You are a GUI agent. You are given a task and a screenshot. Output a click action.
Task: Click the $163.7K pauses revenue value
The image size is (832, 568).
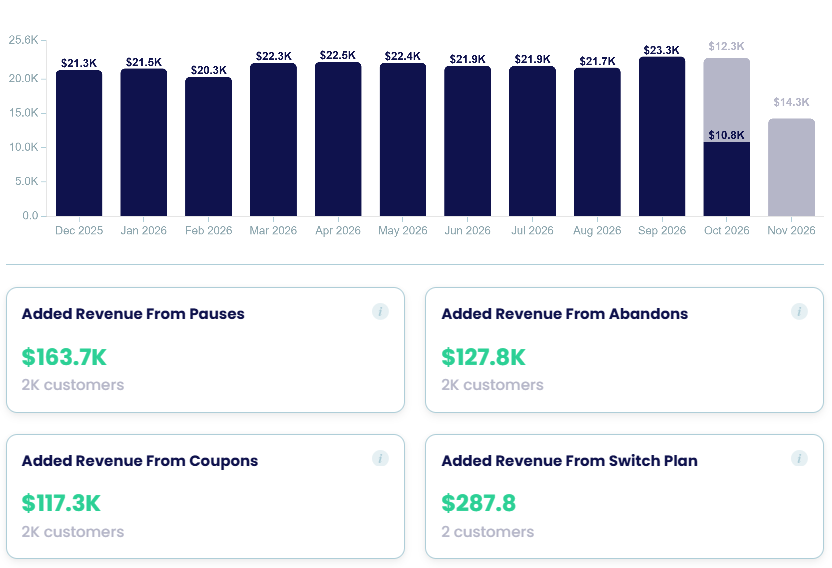tap(64, 357)
